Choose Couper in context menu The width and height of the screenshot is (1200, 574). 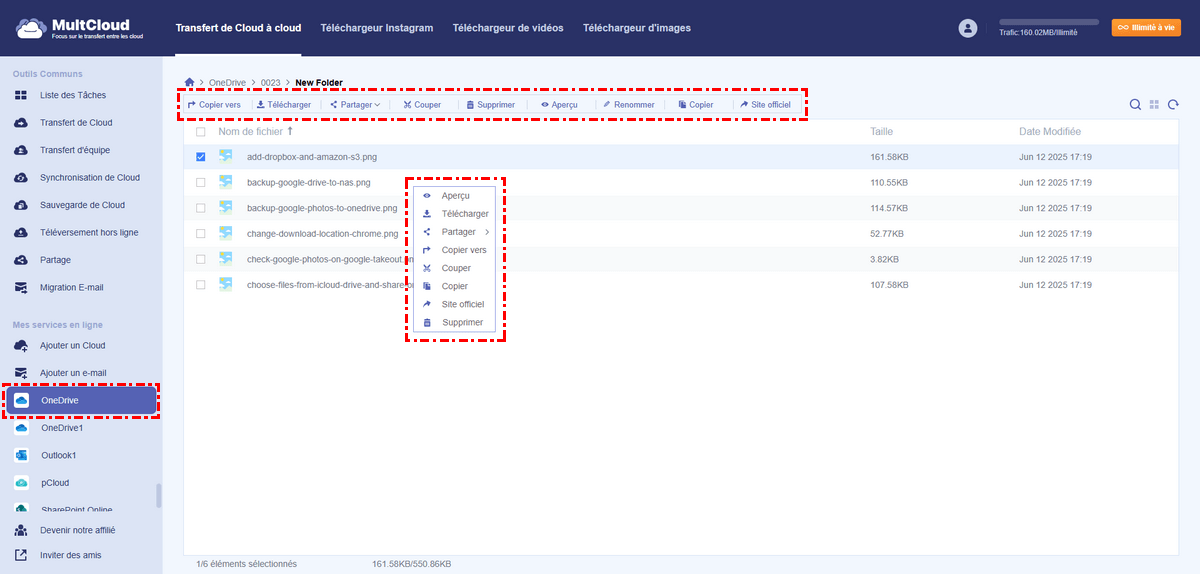point(454,268)
